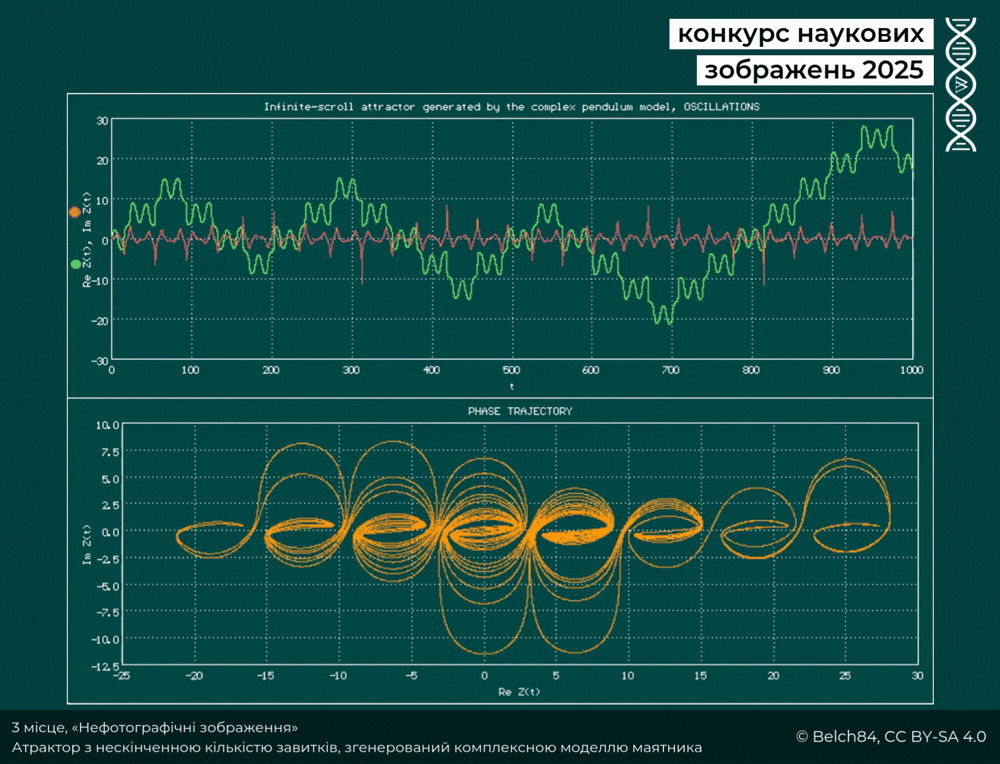Click the "Re Z(t), Im Z(t)" vertical axis label

pyautogui.click(x=87, y=240)
